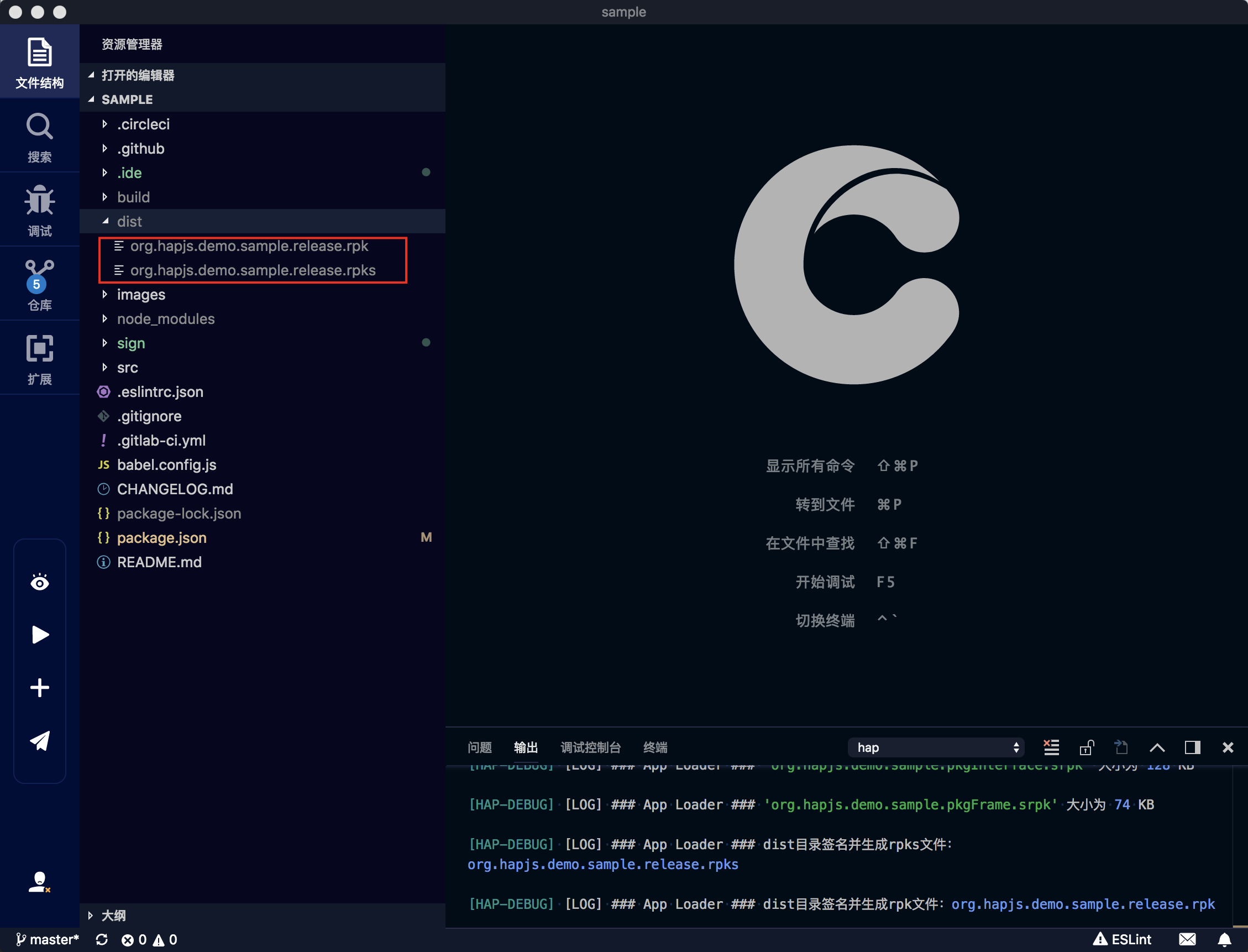Open the package-lock.json file
This screenshot has width=1248, height=952.
[x=263, y=514]
